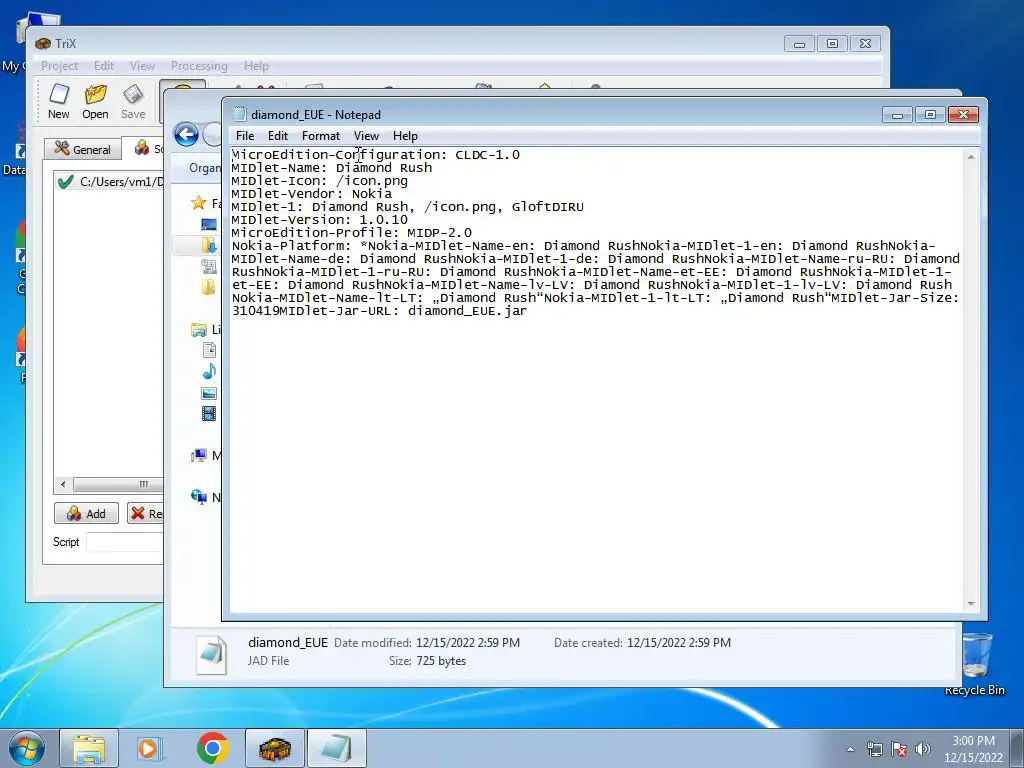The width and height of the screenshot is (1024, 768).
Task: Show hidden tray icons arrow
Action: (x=850, y=749)
